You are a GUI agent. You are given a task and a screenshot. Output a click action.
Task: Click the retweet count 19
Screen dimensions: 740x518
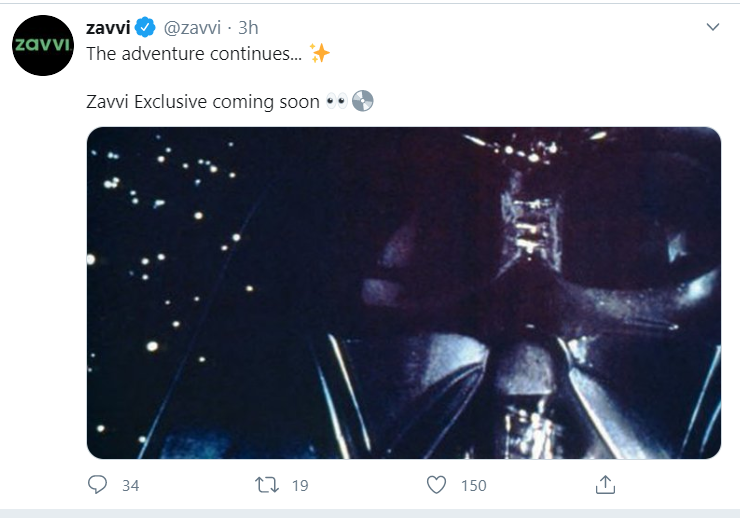pyautogui.click(x=300, y=486)
